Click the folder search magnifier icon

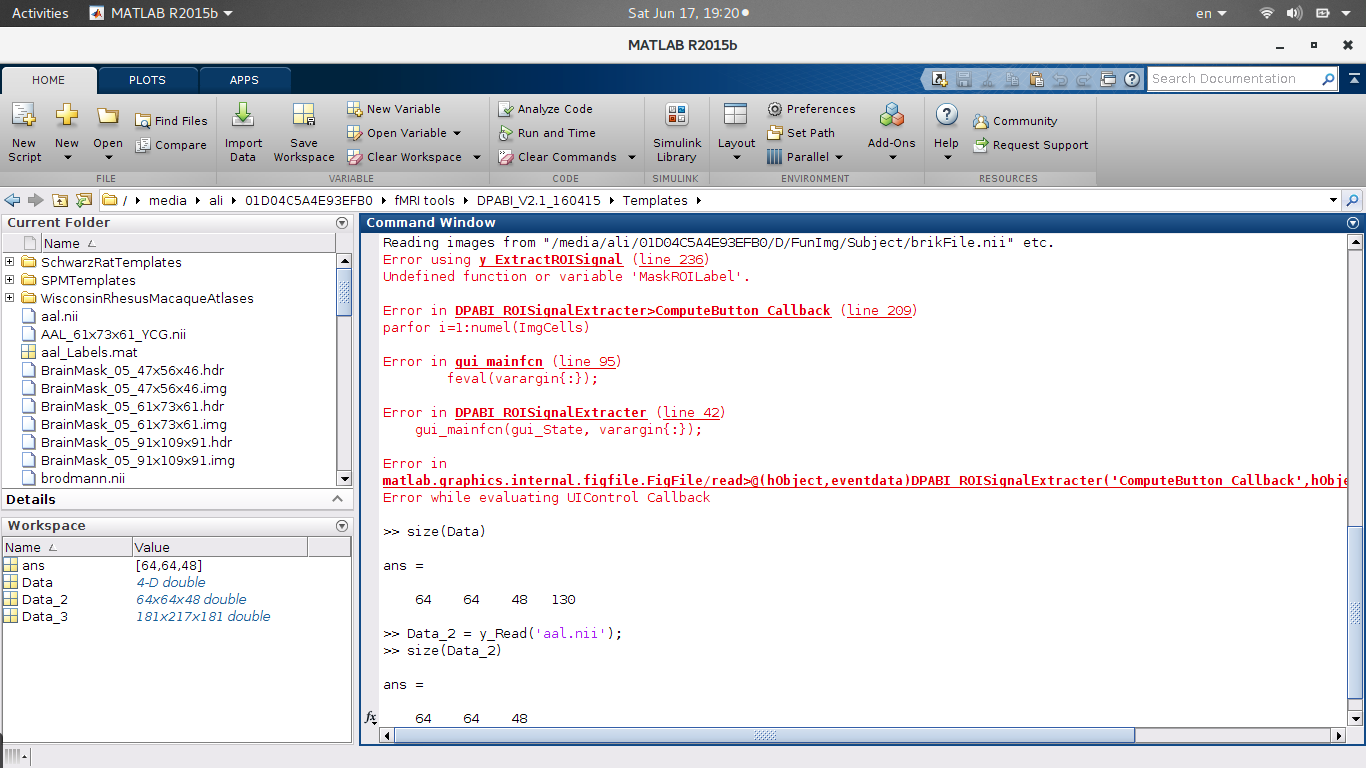point(1353,200)
